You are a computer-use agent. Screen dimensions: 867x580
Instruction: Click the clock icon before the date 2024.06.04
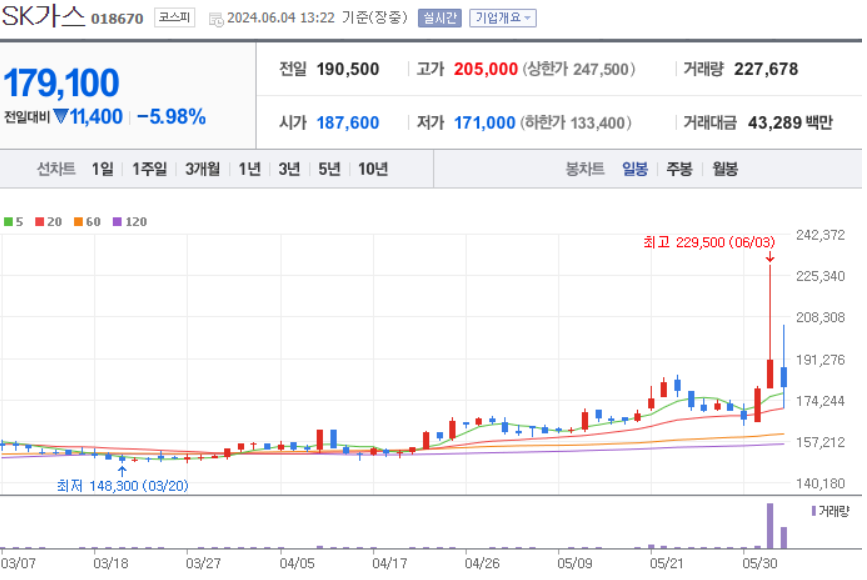pos(216,19)
